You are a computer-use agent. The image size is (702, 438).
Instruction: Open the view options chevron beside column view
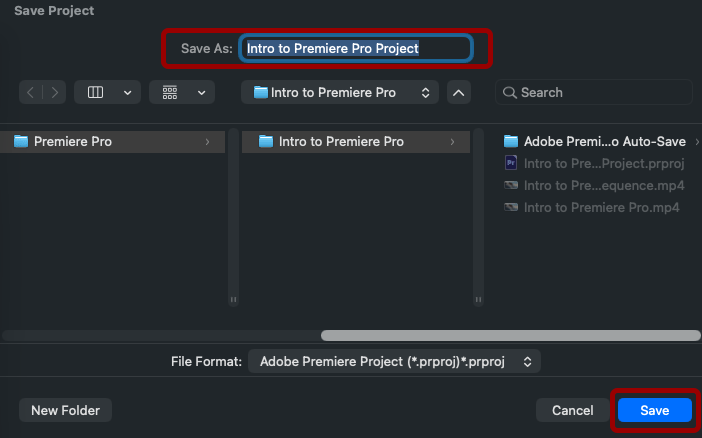128,93
